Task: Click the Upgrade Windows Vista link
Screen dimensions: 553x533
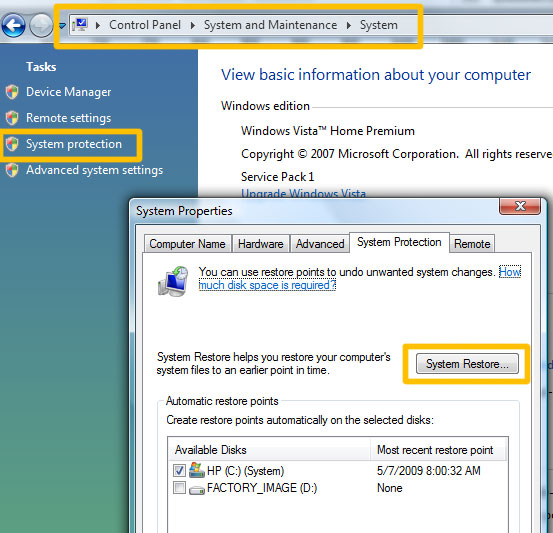Action: coord(303,193)
